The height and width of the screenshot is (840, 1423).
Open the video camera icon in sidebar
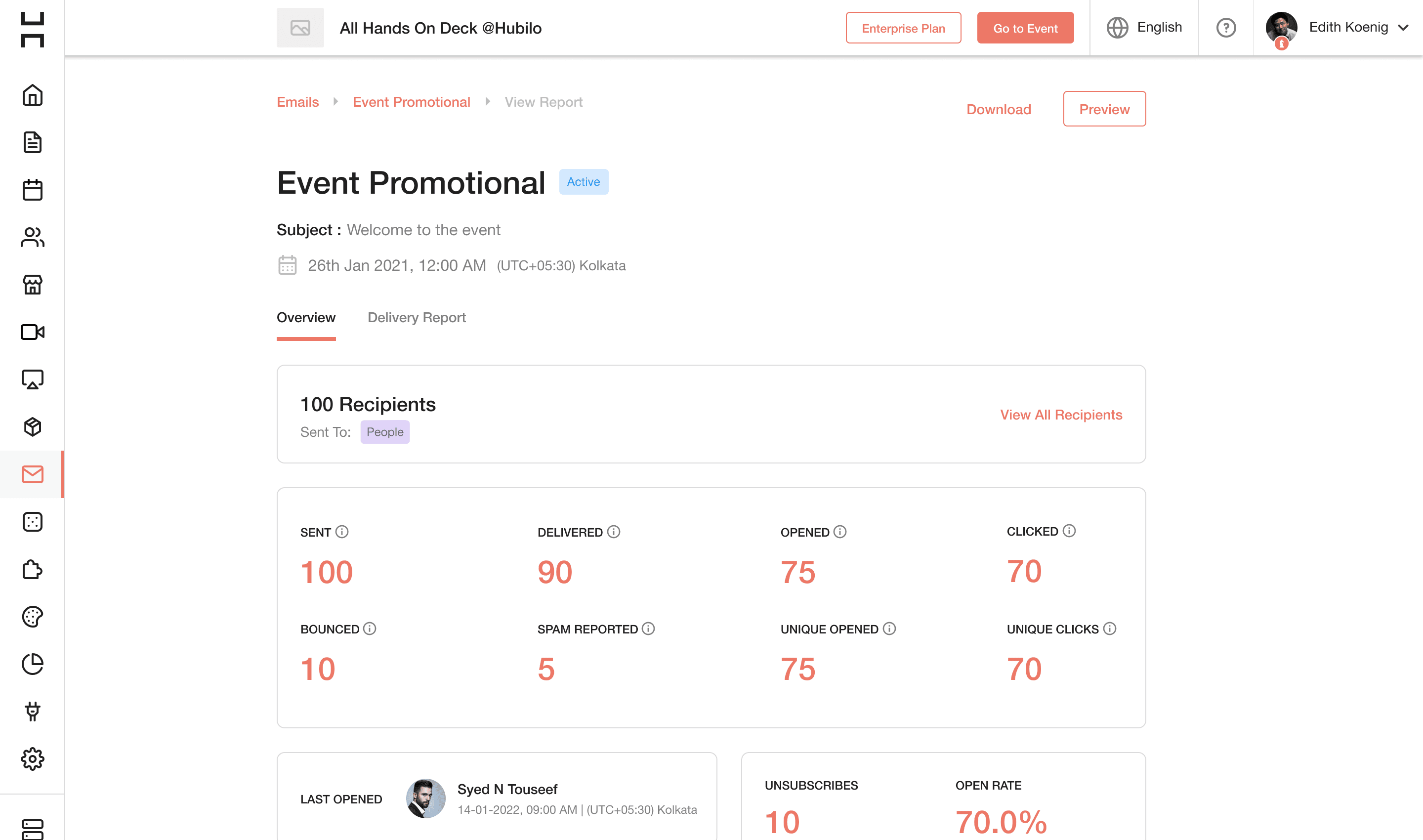click(32, 332)
